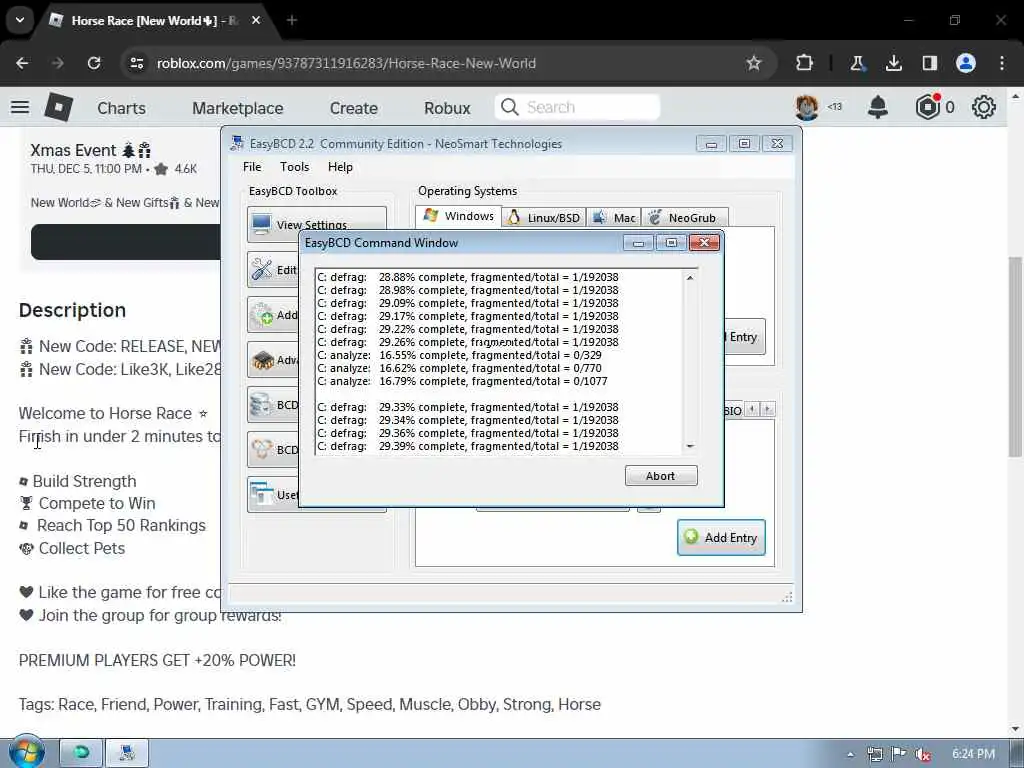
Task: Click command output scroll down arrow
Action: click(690, 446)
